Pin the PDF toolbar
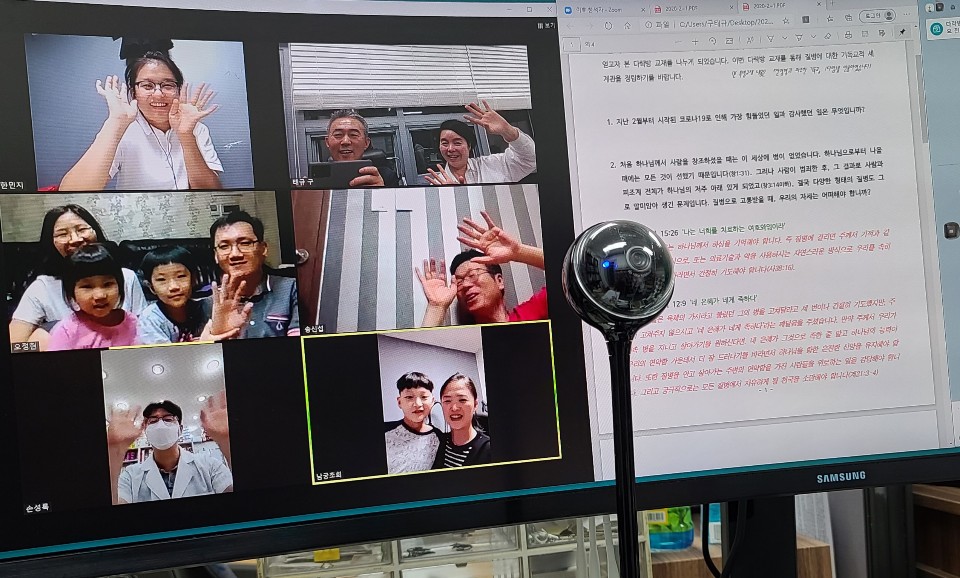This screenshot has width=960, height=578. pyautogui.click(x=902, y=32)
